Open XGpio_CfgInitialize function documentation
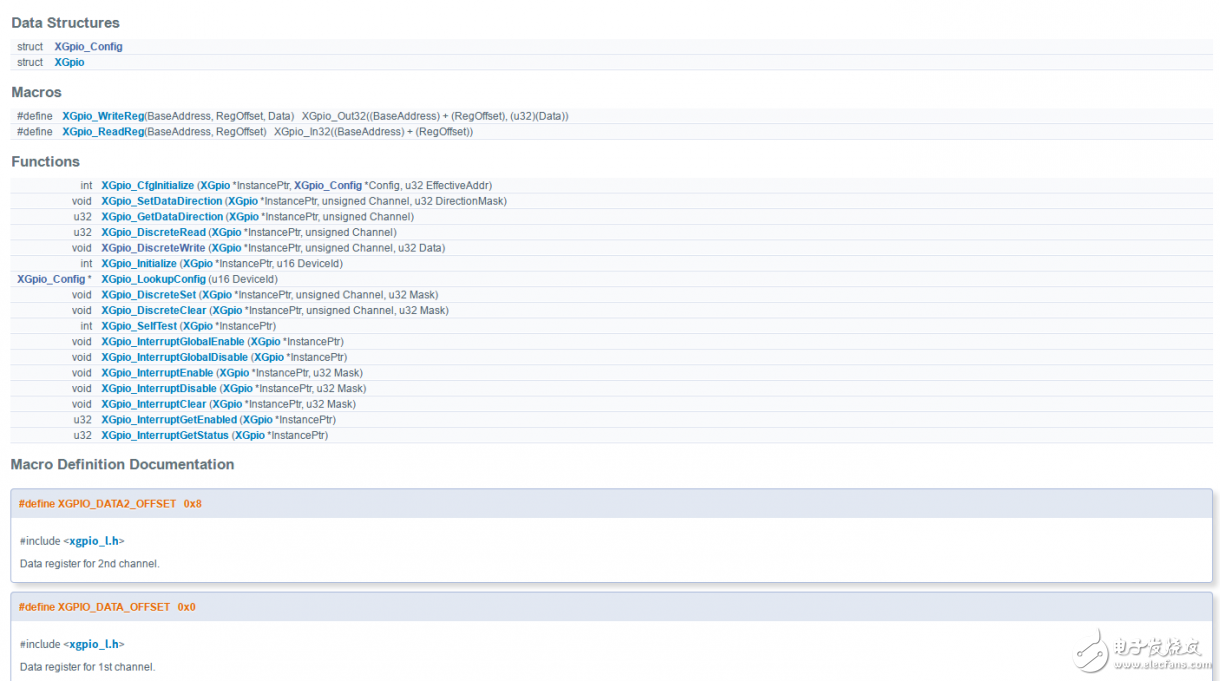The width and height of the screenshot is (1220, 681). [147, 186]
